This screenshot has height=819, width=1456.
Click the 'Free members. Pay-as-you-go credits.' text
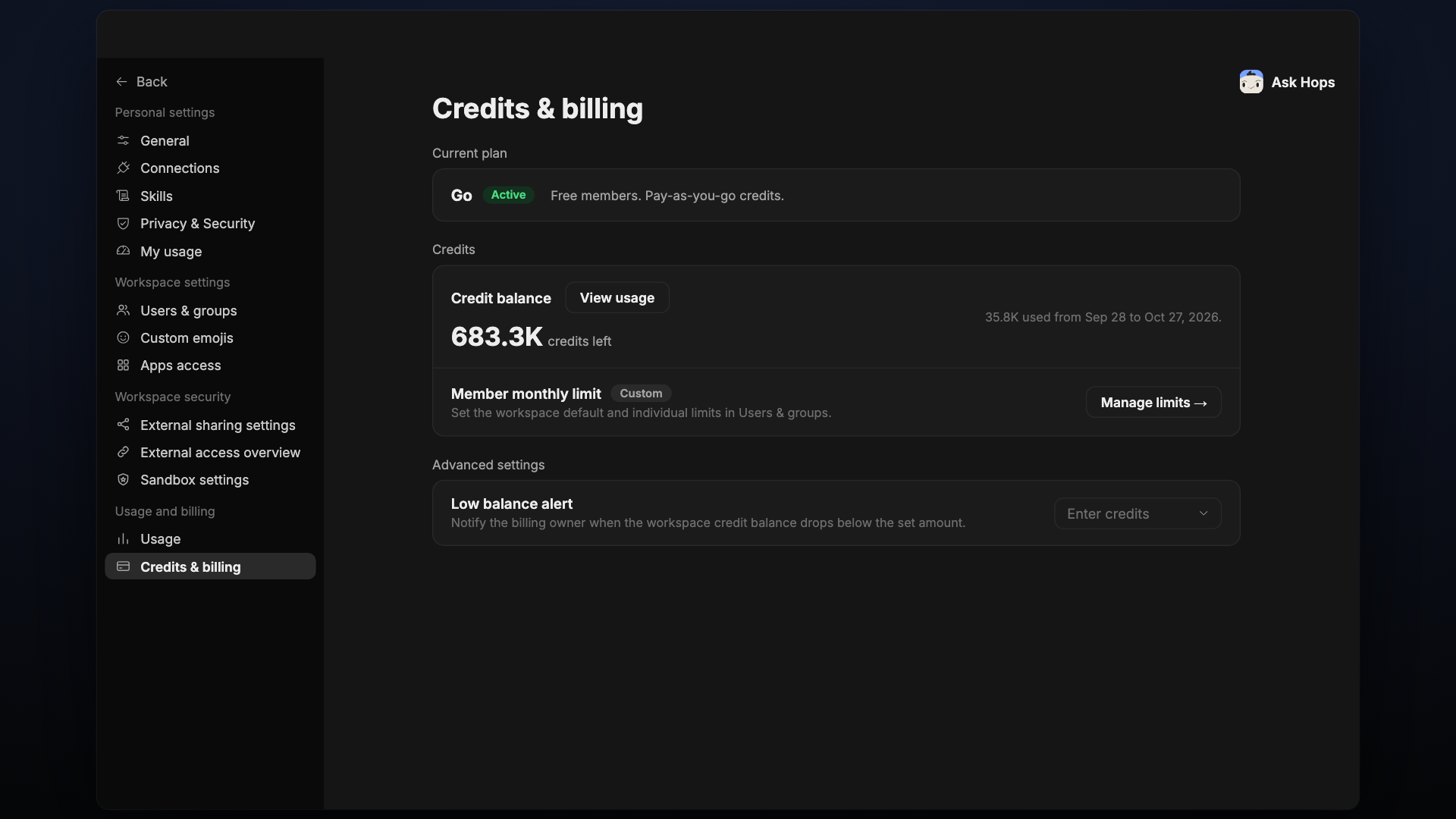pyautogui.click(x=667, y=196)
